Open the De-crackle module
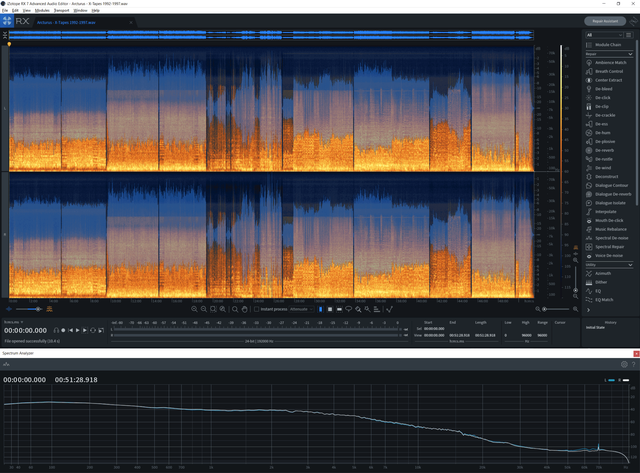 point(600,115)
